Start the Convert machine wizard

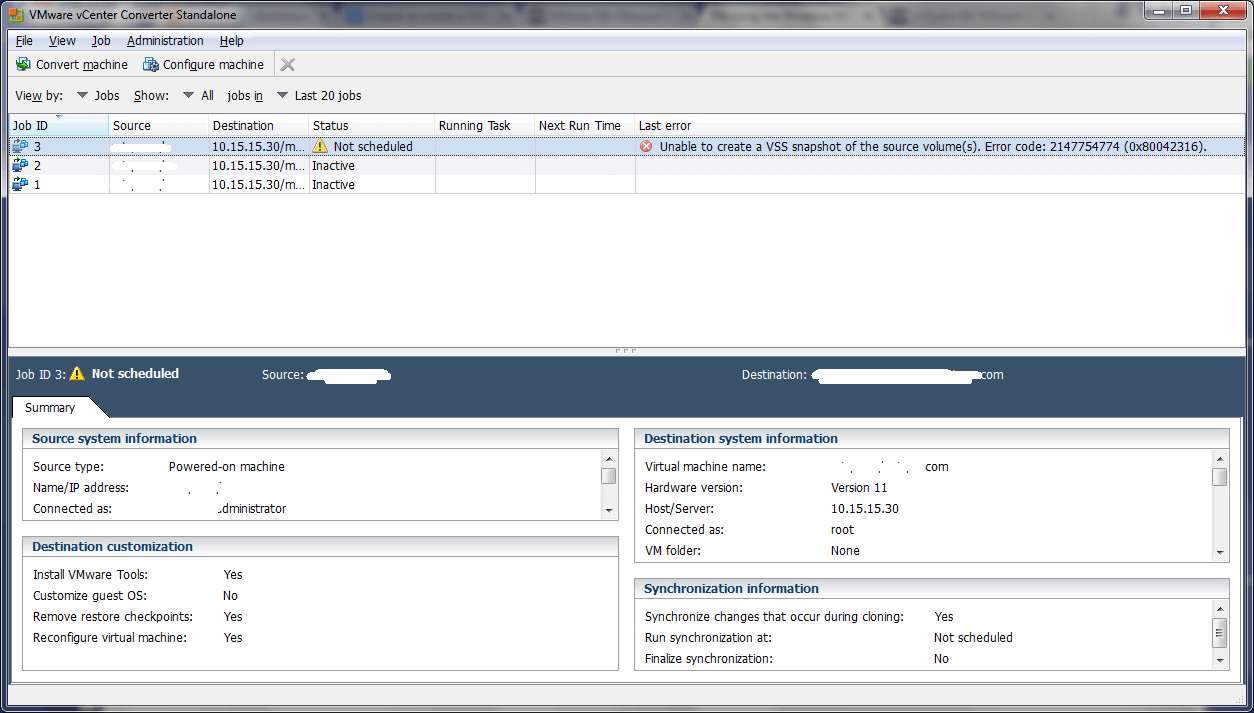pyautogui.click(x=72, y=65)
